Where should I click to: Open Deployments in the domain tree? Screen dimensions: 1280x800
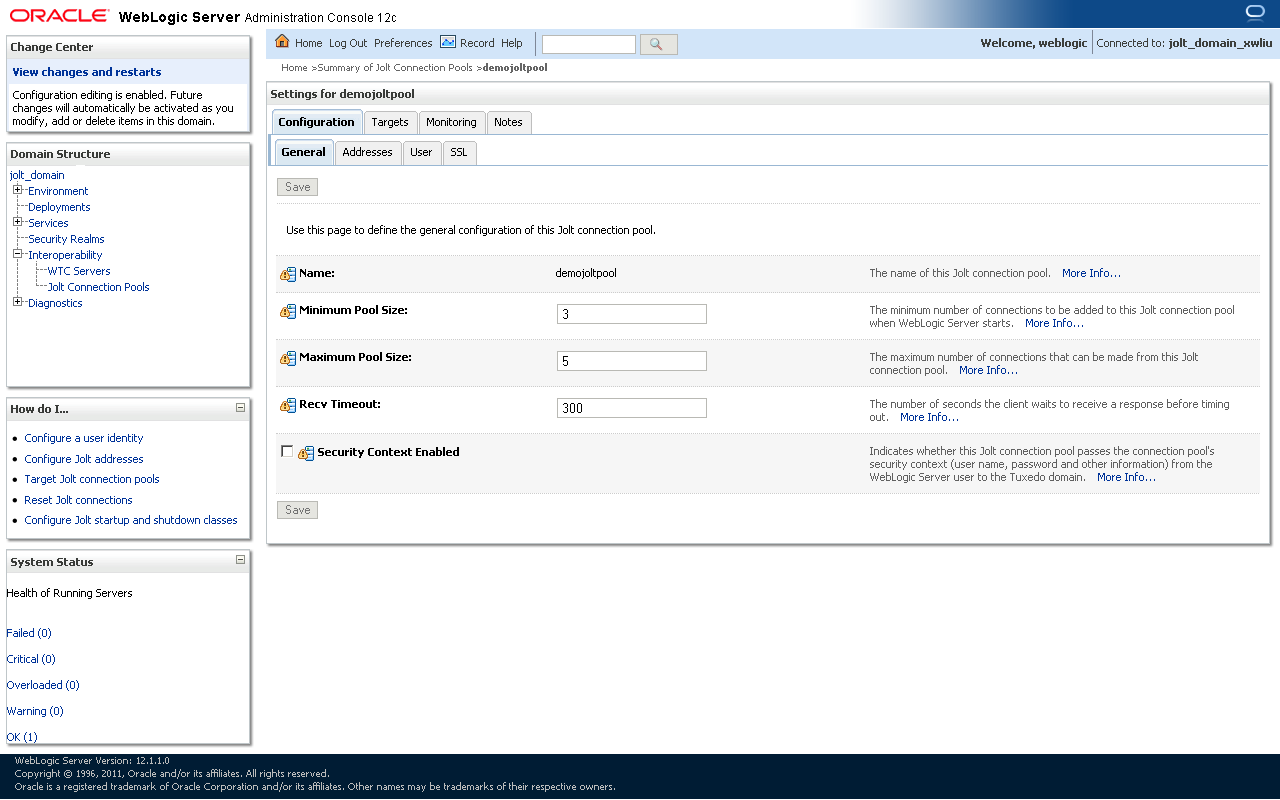tap(59, 207)
